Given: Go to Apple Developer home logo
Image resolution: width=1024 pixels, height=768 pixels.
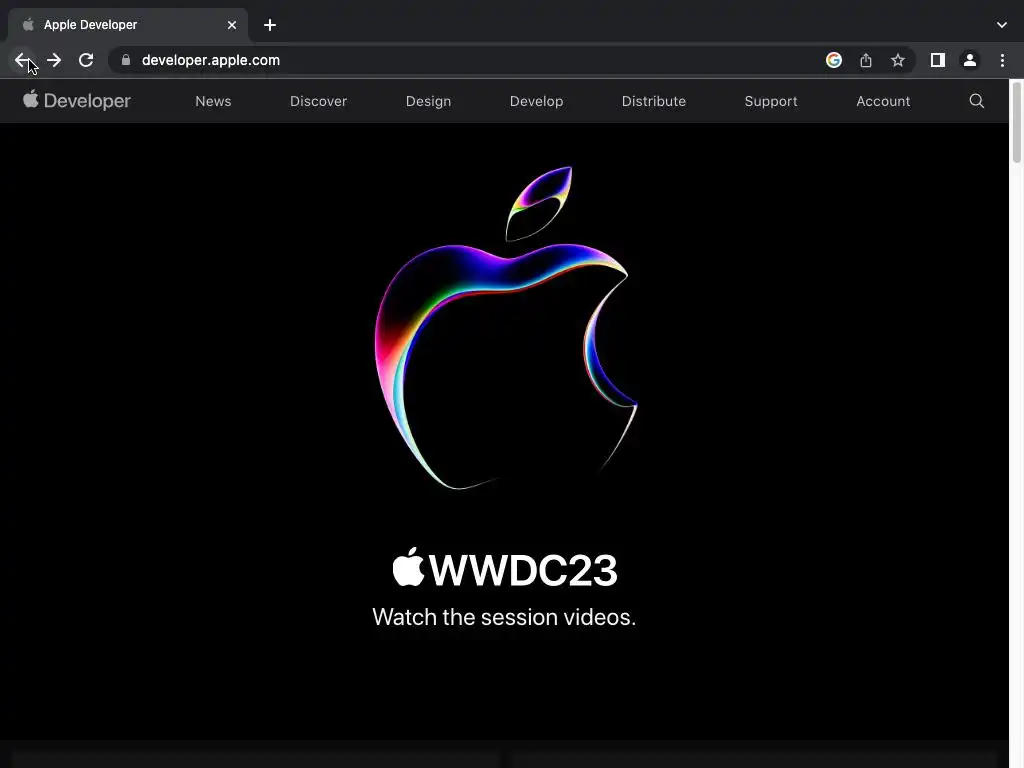Looking at the screenshot, I should pos(77,101).
